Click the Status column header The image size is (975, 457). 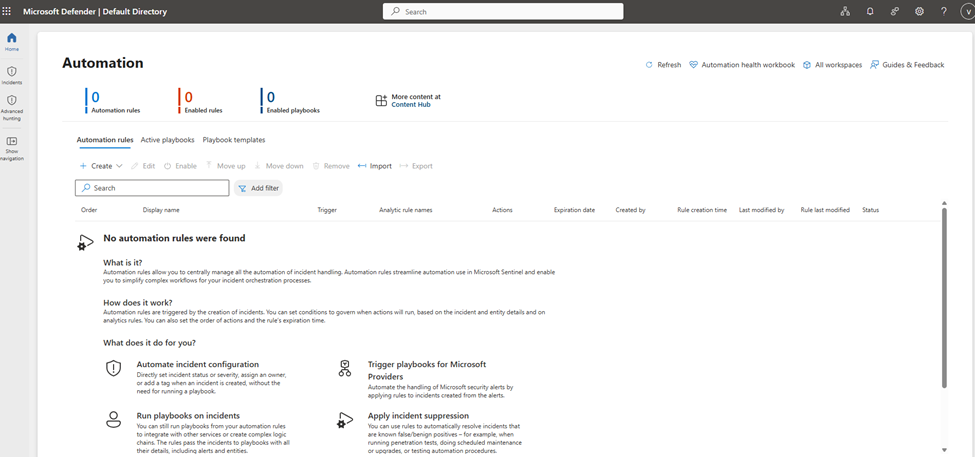[x=871, y=210]
